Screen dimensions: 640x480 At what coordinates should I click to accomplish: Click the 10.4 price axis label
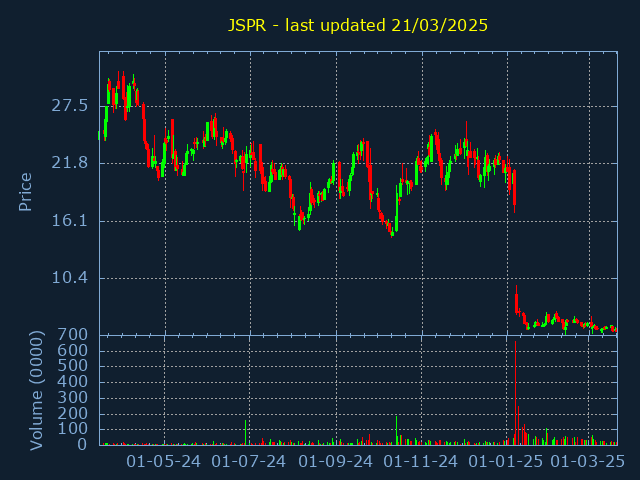69,278
